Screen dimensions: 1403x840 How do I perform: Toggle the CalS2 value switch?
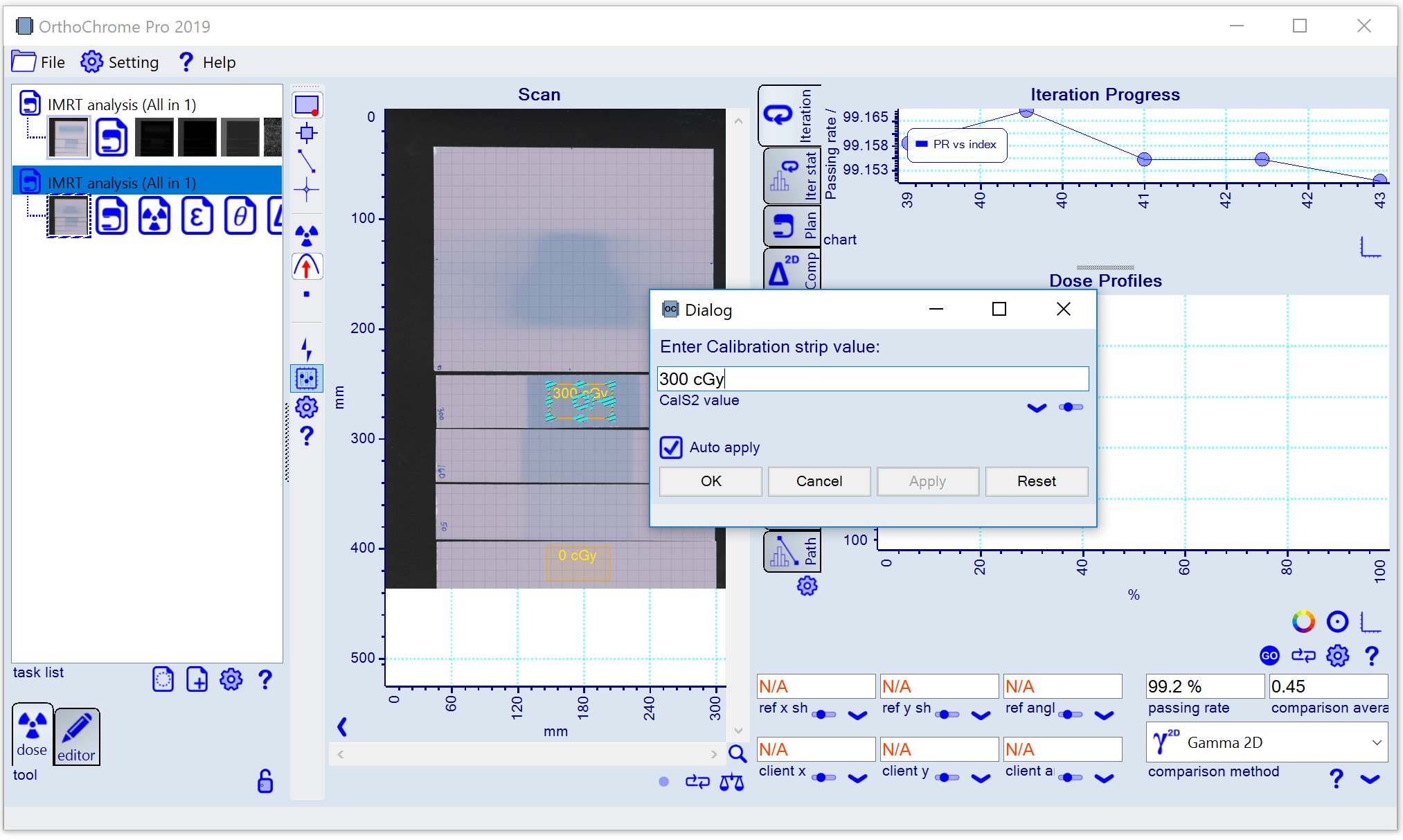click(x=1071, y=407)
